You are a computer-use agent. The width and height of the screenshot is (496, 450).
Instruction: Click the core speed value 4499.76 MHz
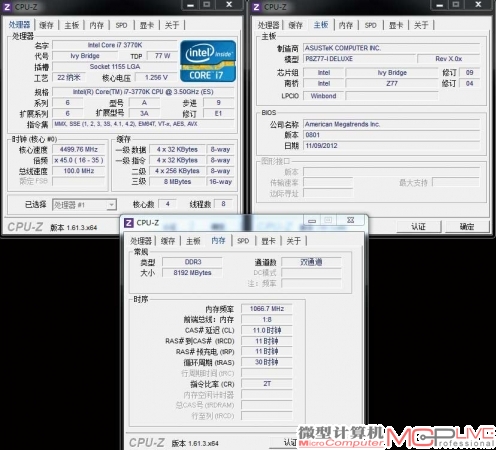79,149
